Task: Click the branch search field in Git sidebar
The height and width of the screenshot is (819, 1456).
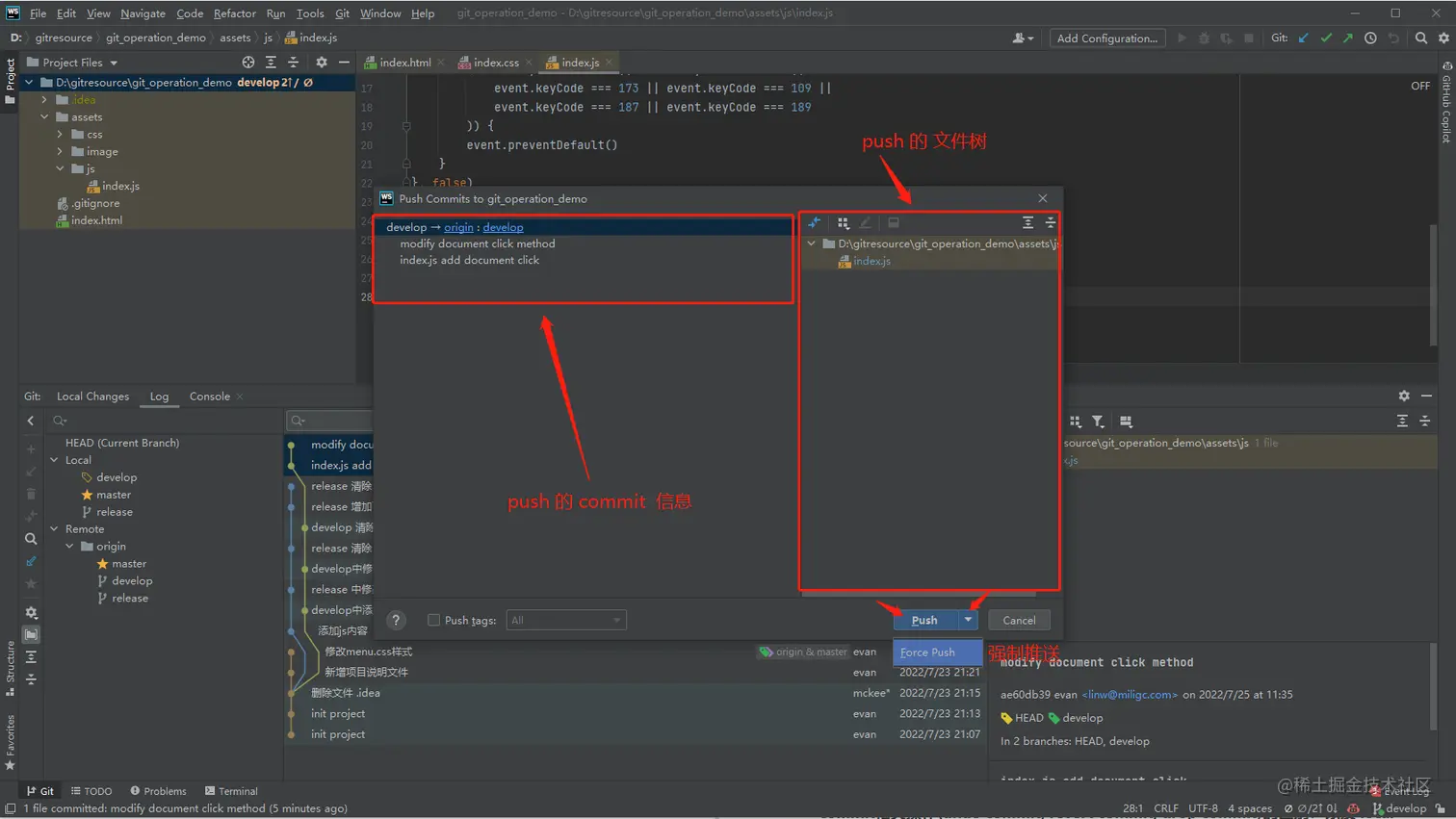Action: [164, 421]
